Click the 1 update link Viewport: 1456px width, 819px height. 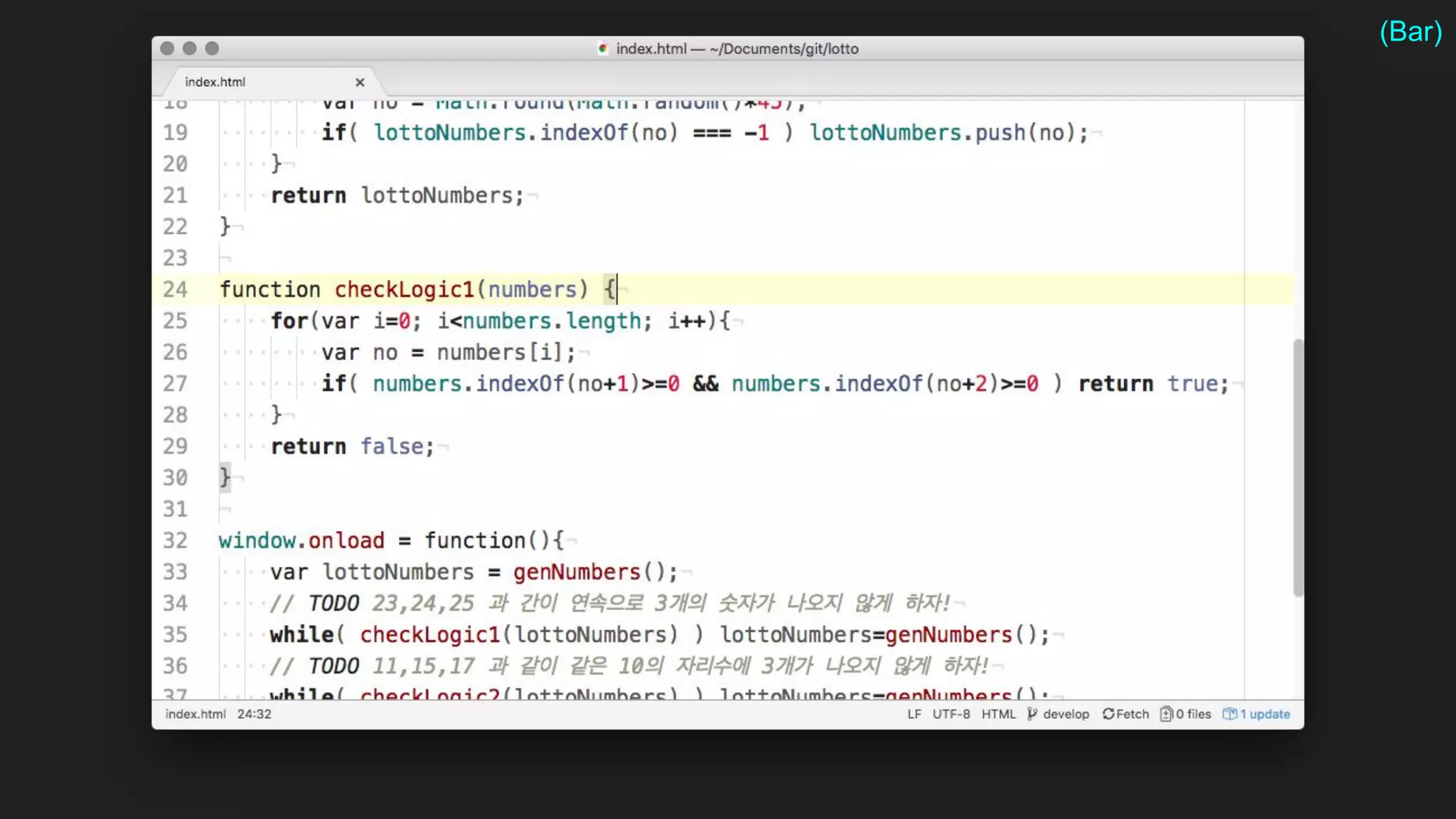(1265, 714)
